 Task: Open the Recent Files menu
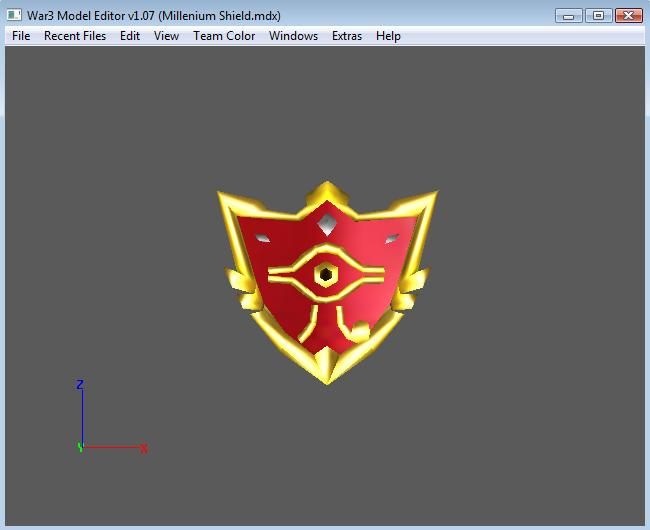click(x=75, y=36)
